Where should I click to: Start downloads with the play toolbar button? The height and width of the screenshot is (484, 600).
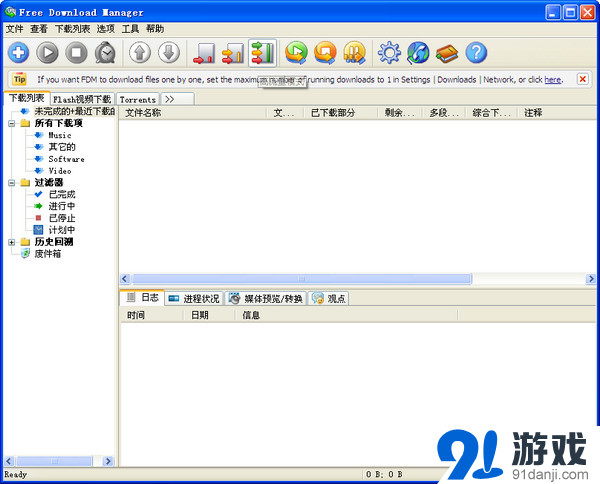click(47, 52)
